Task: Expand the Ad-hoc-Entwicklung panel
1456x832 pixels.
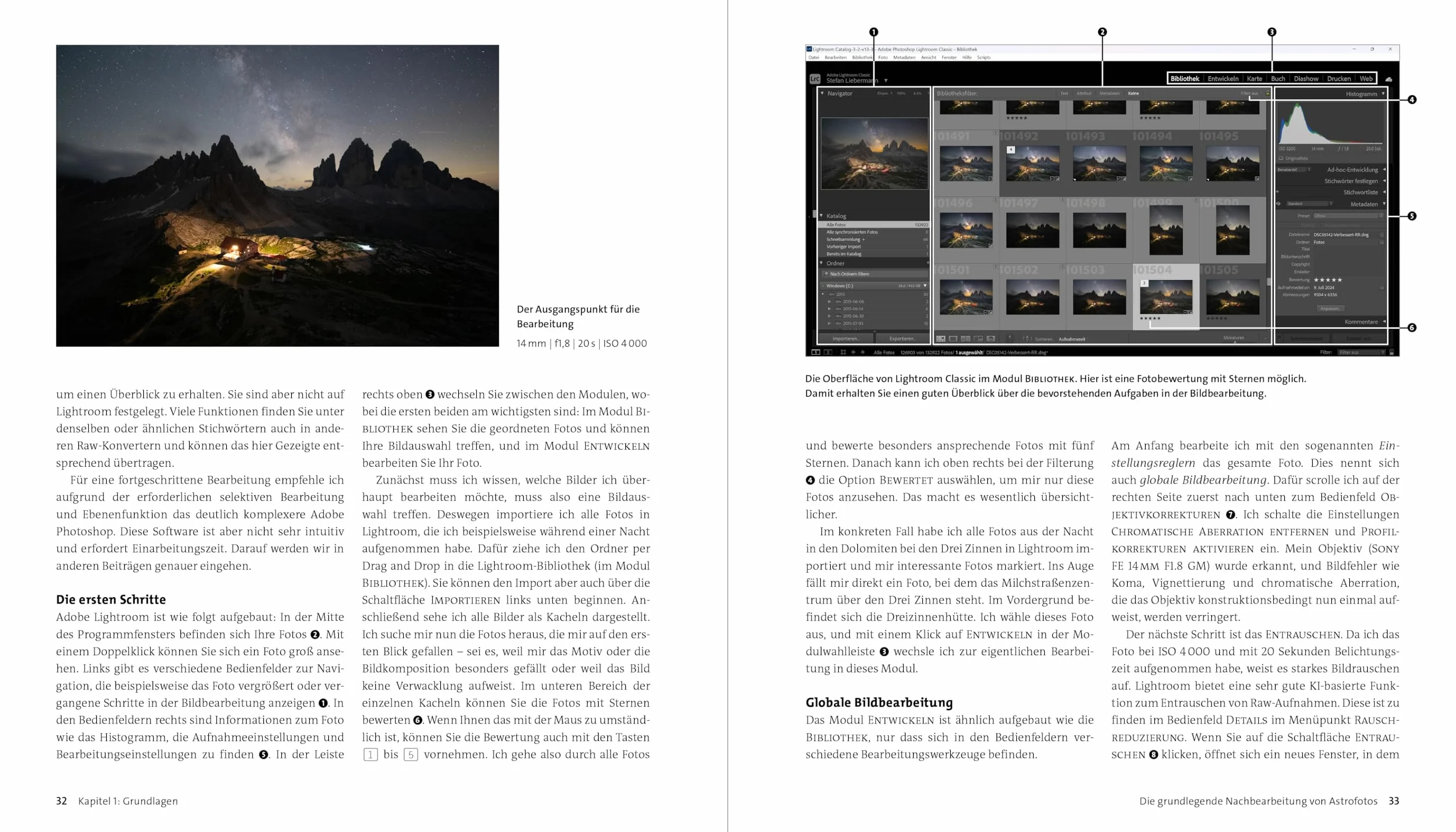Action: click(x=1384, y=169)
